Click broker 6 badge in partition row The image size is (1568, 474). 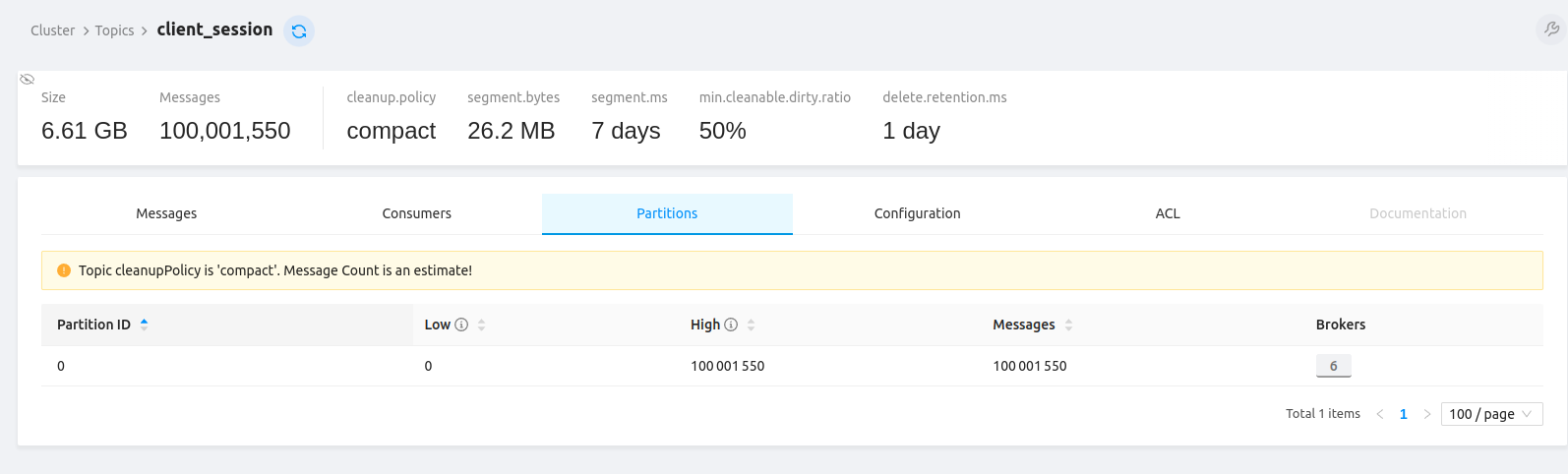(x=1333, y=366)
